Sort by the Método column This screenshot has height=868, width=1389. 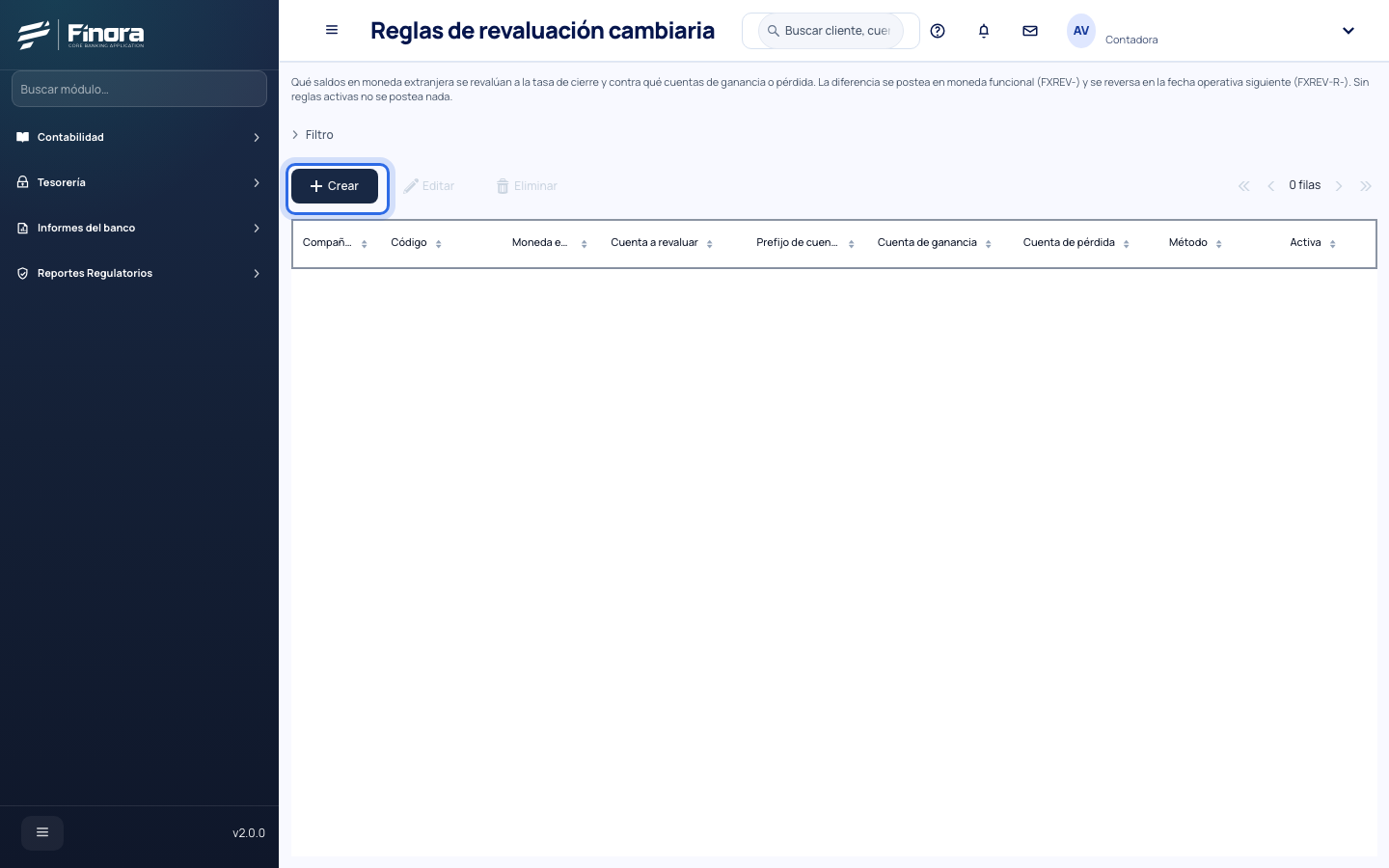[x=1218, y=244]
